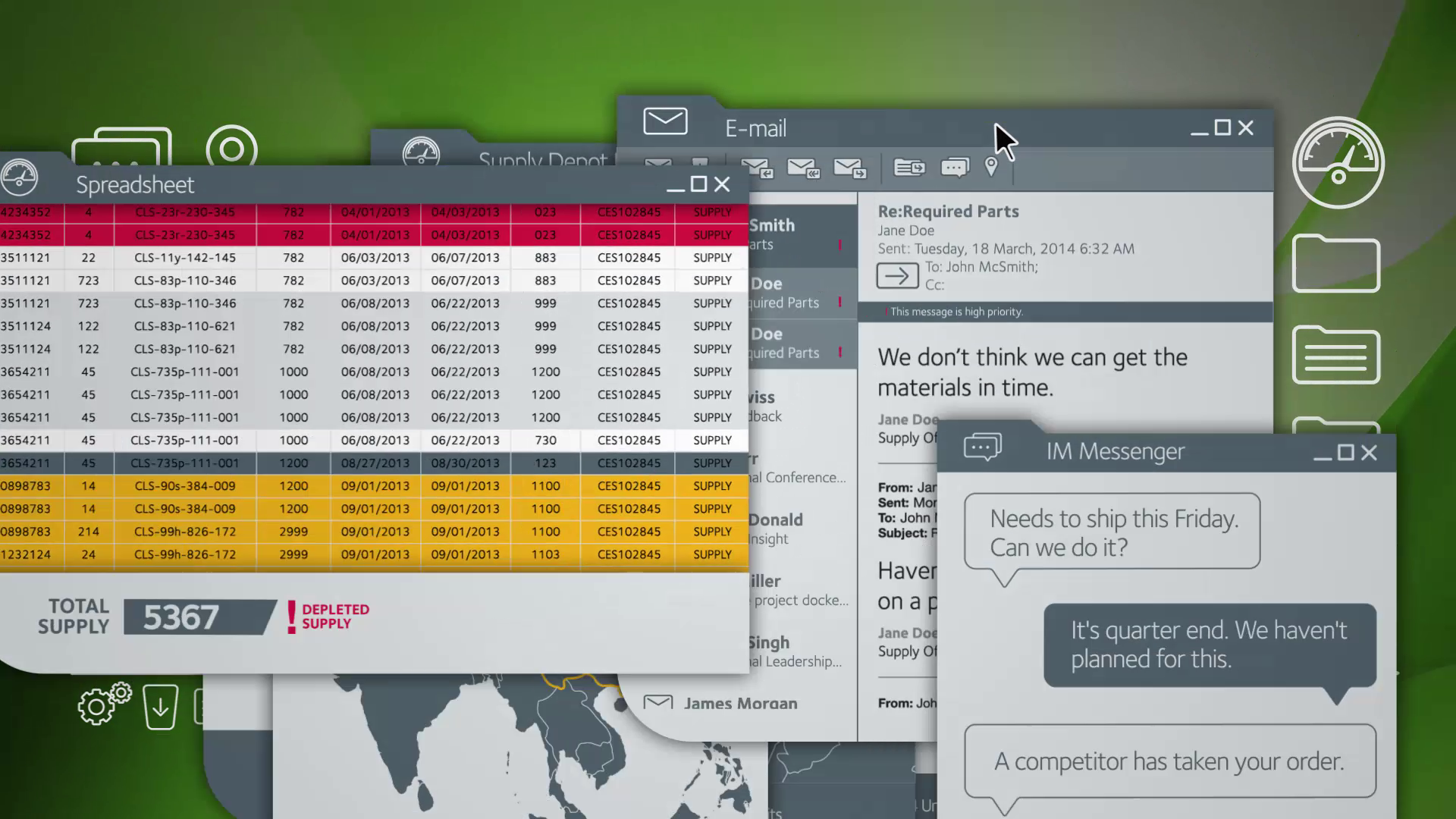Maximize the IM Messenger window
This screenshot has height=819, width=1456.
1345,453
